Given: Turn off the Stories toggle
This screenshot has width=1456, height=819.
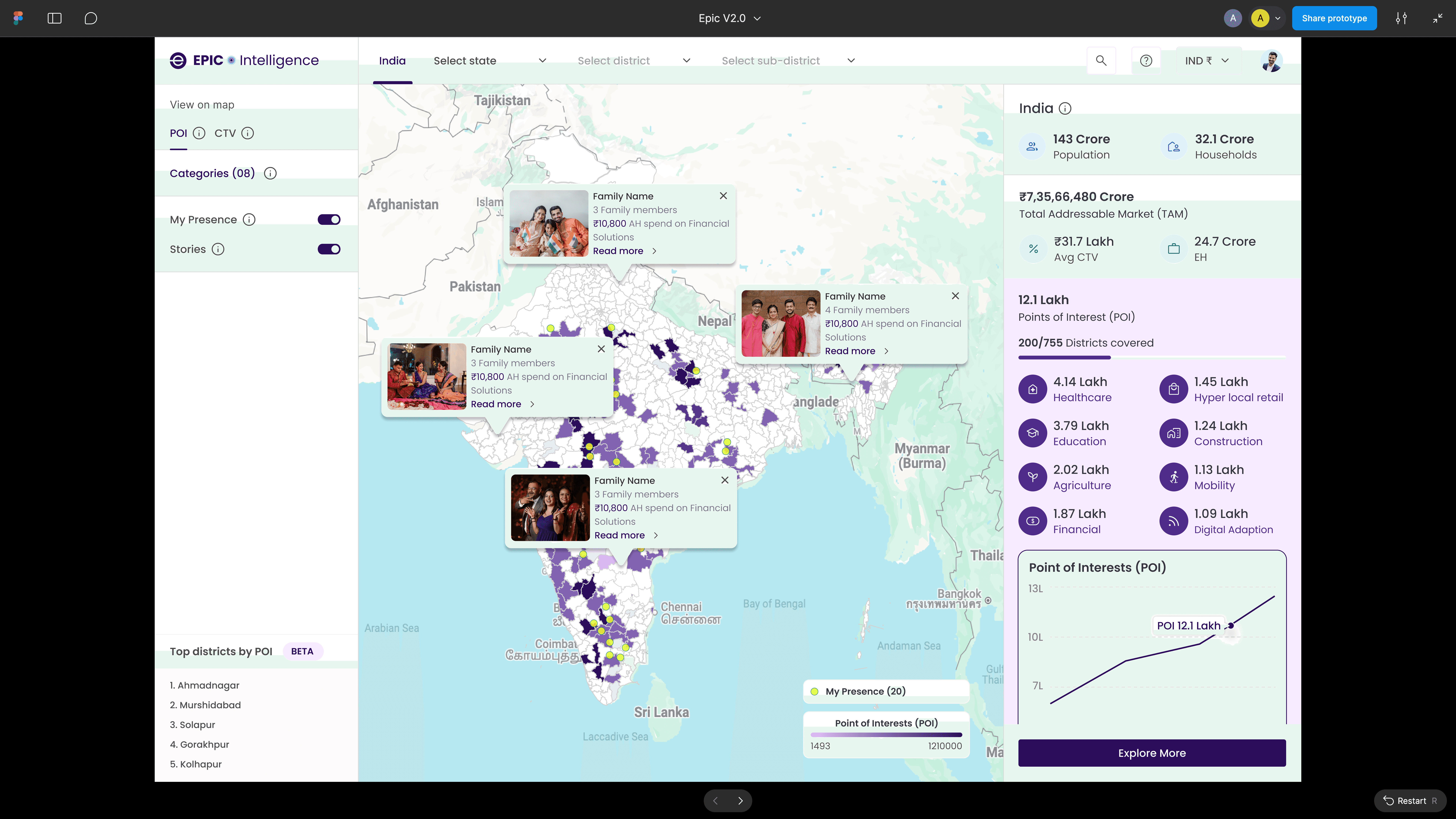Looking at the screenshot, I should point(329,249).
